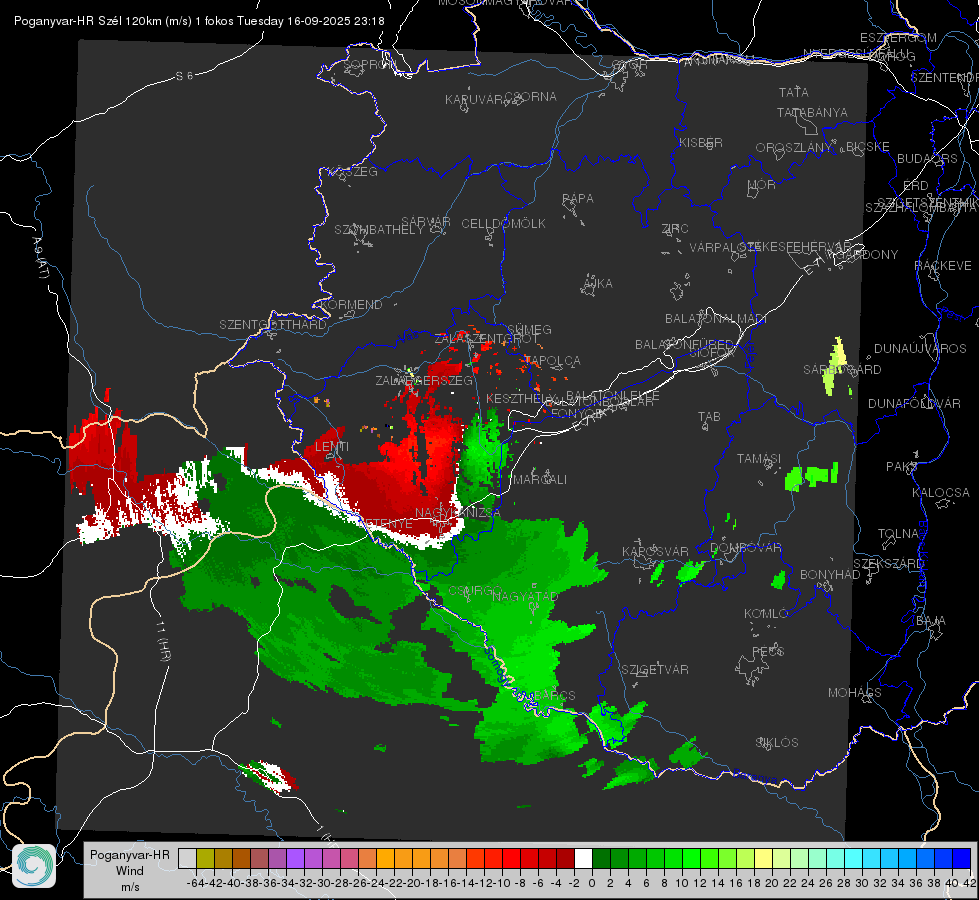Image resolution: width=979 pixels, height=900 pixels.
Task: Click the KISBER city label
Action: pos(701,142)
